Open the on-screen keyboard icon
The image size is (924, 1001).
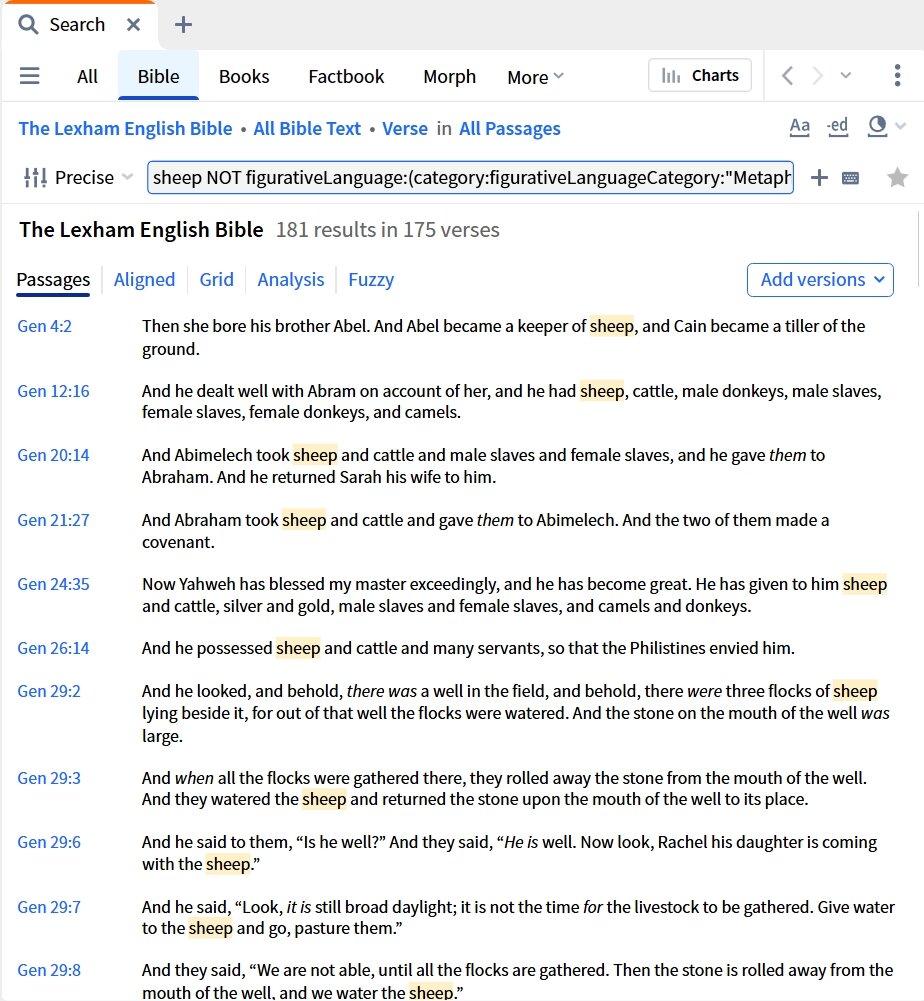(x=851, y=178)
